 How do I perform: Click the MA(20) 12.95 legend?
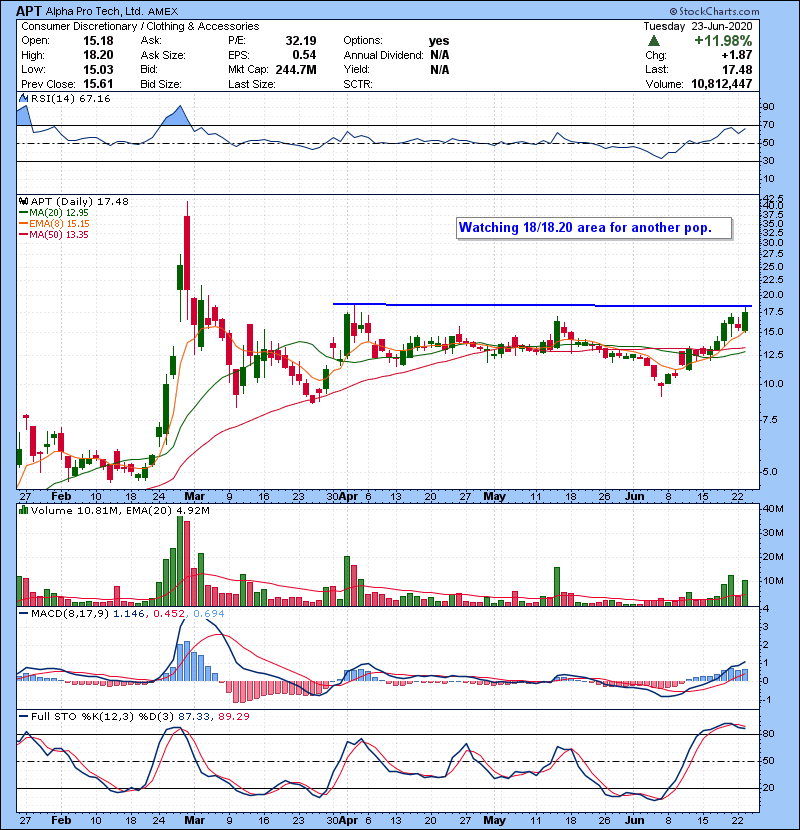(x=53, y=213)
